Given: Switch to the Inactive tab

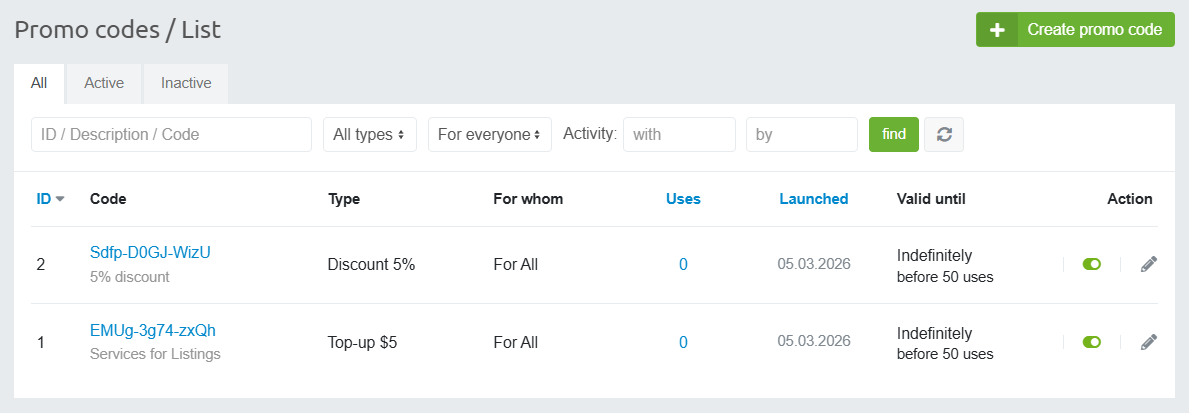Looking at the screenshot, I should pos(186,83).
